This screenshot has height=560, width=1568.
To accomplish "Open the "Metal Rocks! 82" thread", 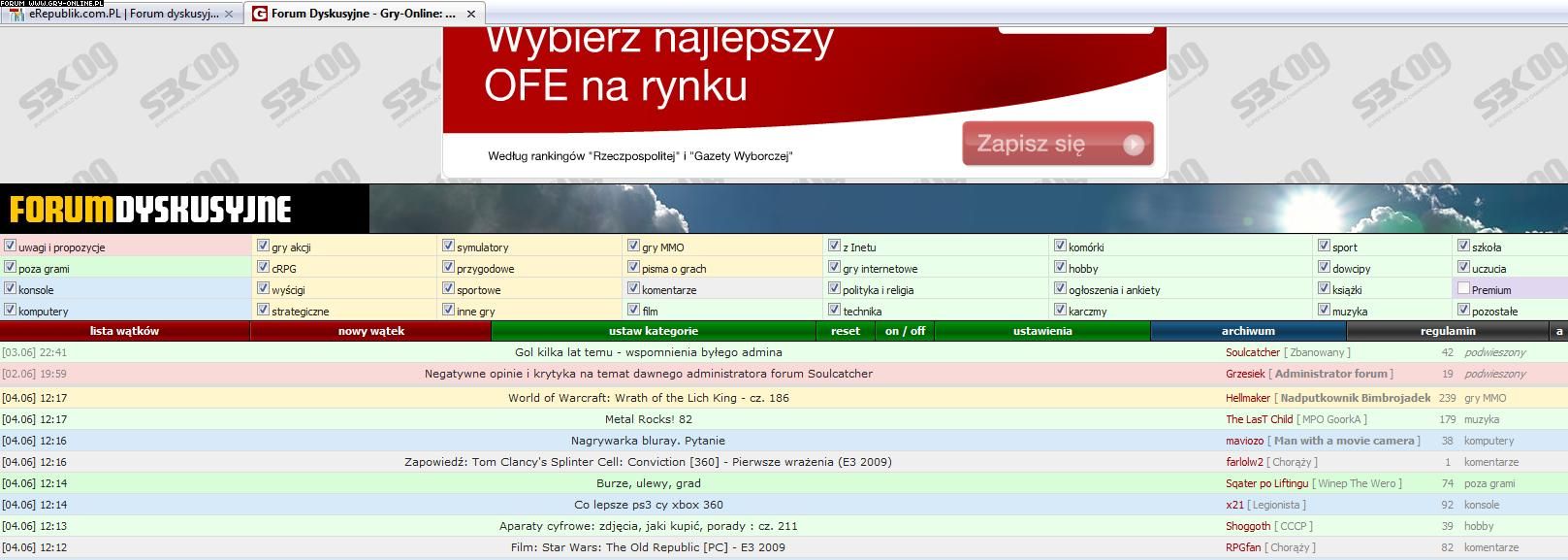I will pos(648,419).
